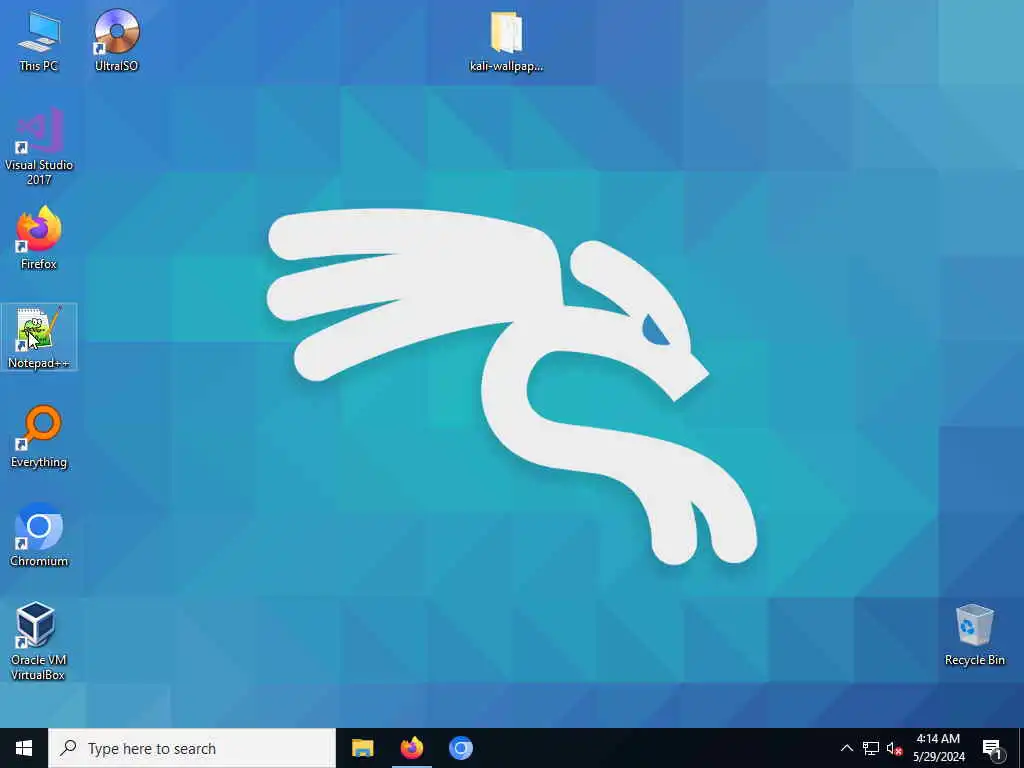
Task: Open the Action Center notifications icon
Action: click(993, 748)
